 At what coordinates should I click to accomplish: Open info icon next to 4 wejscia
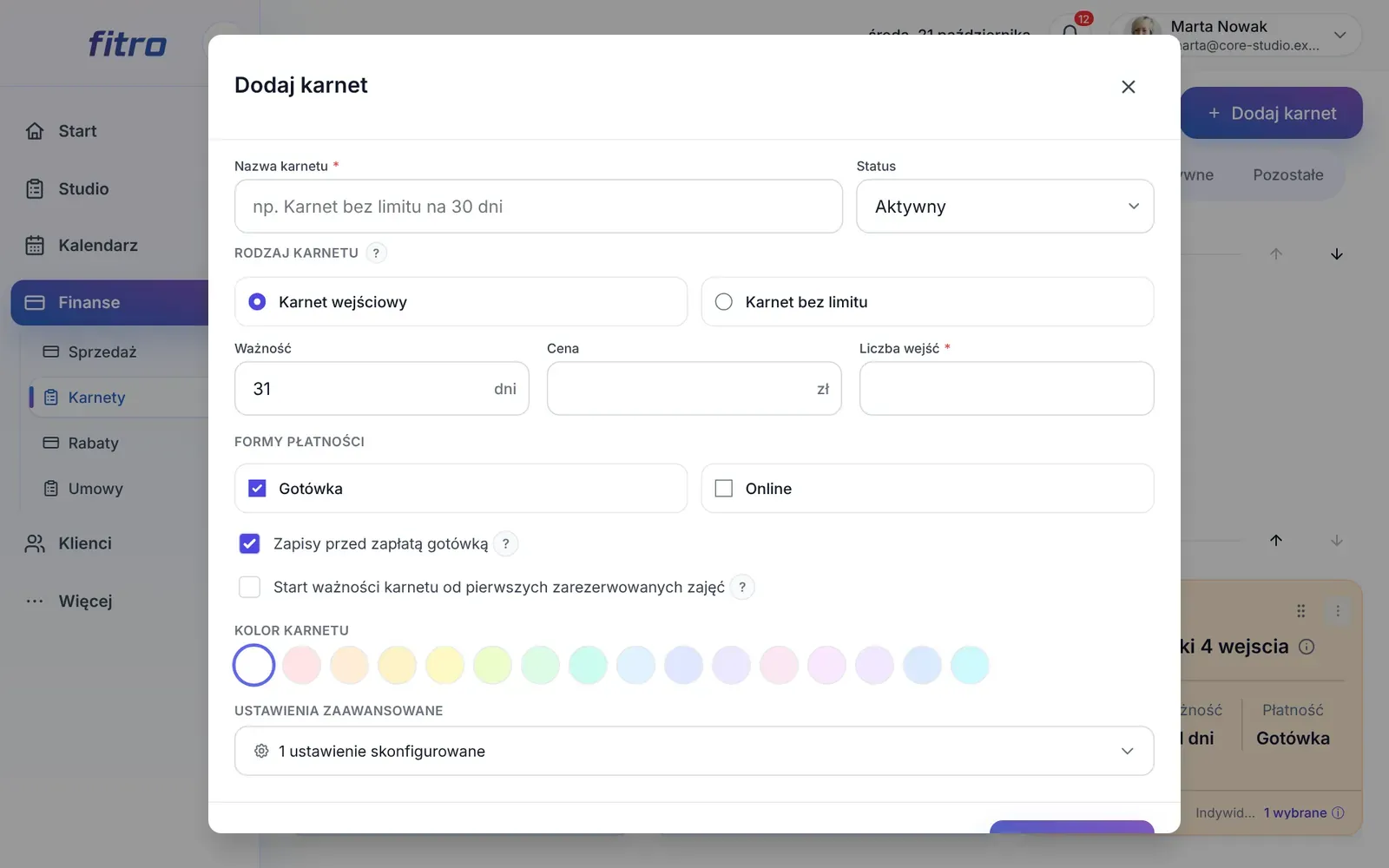tap(1307, 647)
